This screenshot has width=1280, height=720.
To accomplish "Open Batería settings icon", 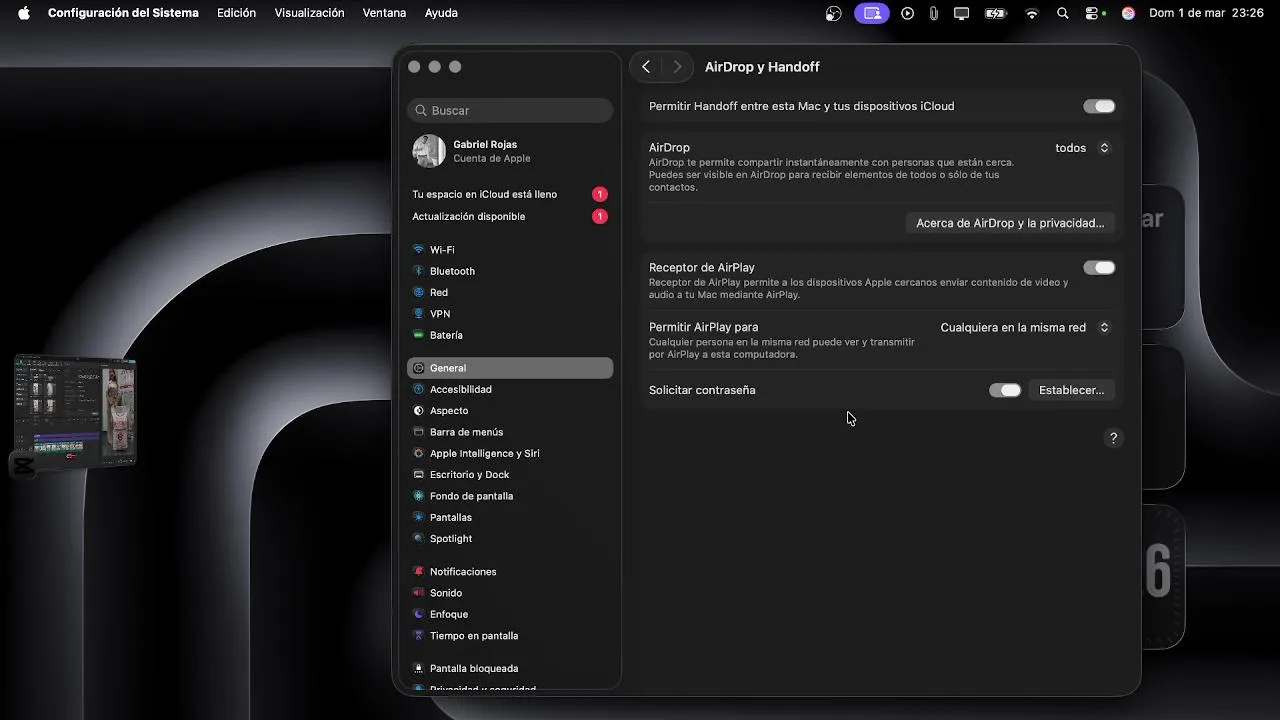I will coord(418,335).
